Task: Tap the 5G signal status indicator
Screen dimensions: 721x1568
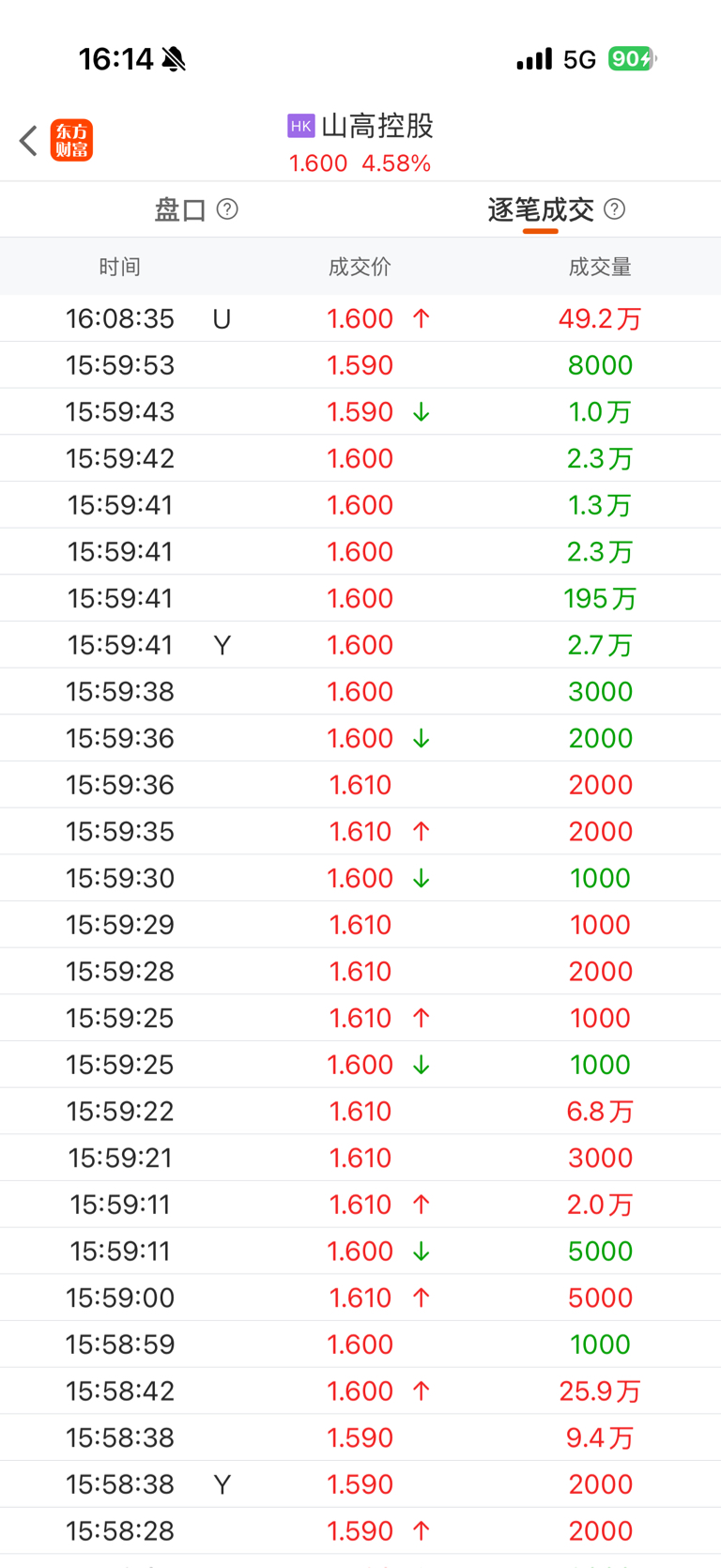Action: pyautogui.click(x=579, y=60)
